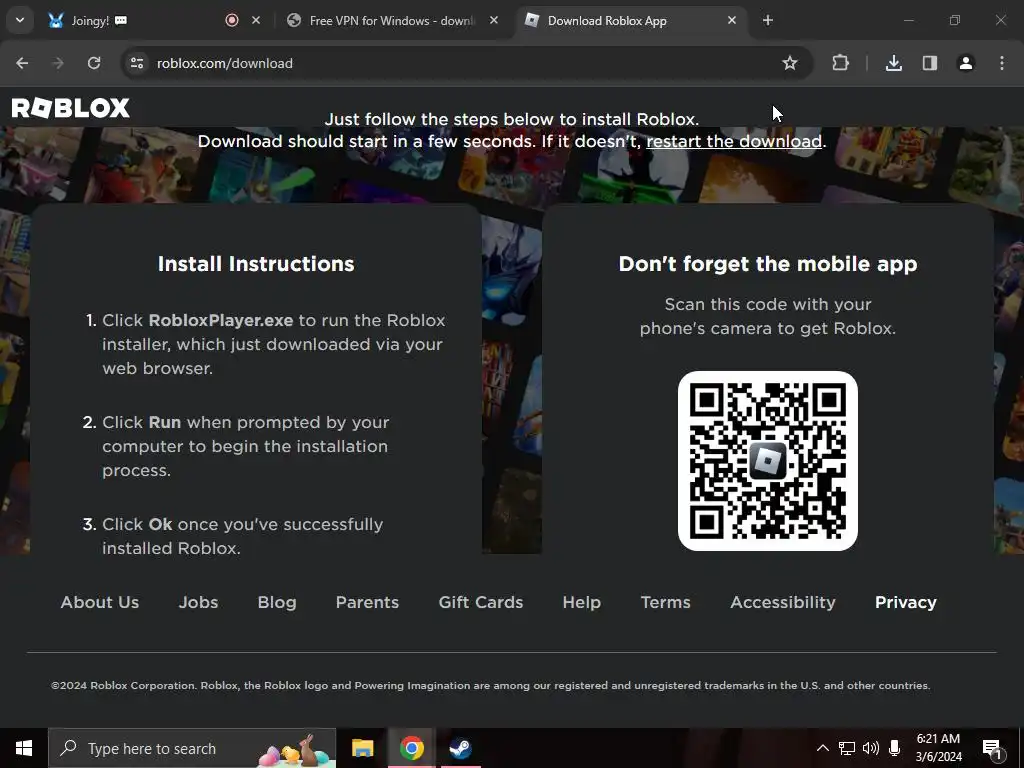Open a new browser tab
The width and height of the screenshot is (1024, 768).
768,21
